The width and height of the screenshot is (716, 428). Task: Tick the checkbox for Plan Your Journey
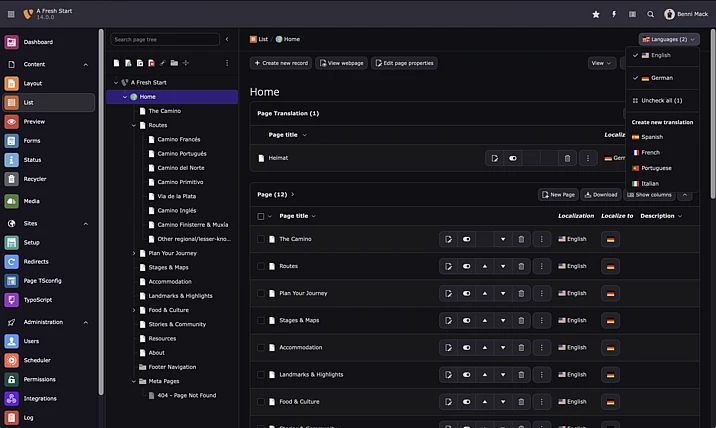pos(261,293)
